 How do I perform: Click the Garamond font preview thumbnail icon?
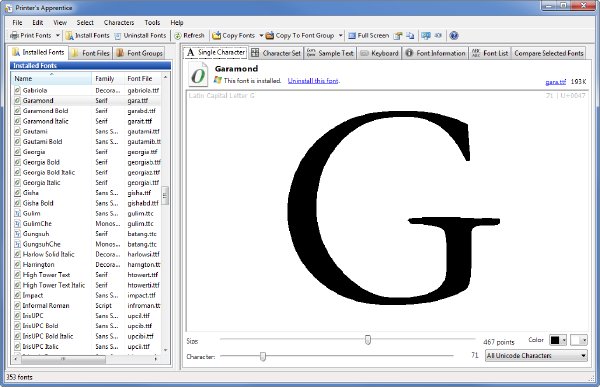[x=198, y=74]
